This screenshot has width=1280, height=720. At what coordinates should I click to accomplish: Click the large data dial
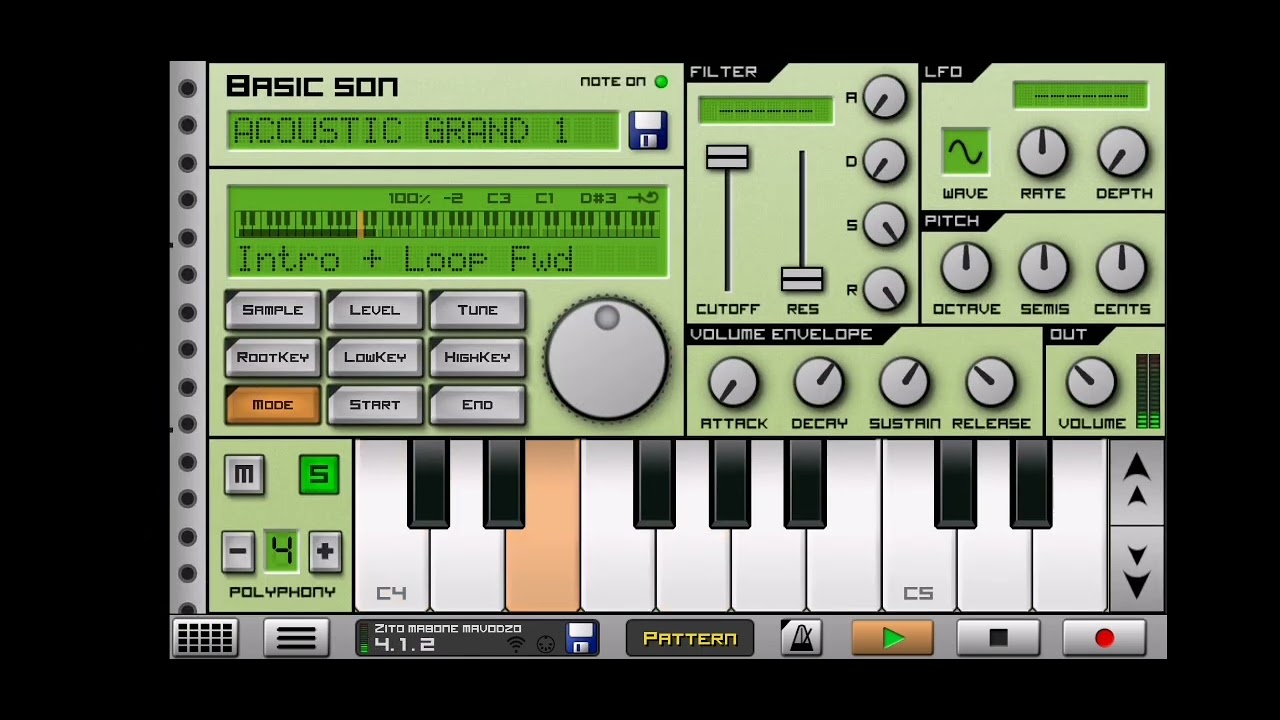click(607, 358)
